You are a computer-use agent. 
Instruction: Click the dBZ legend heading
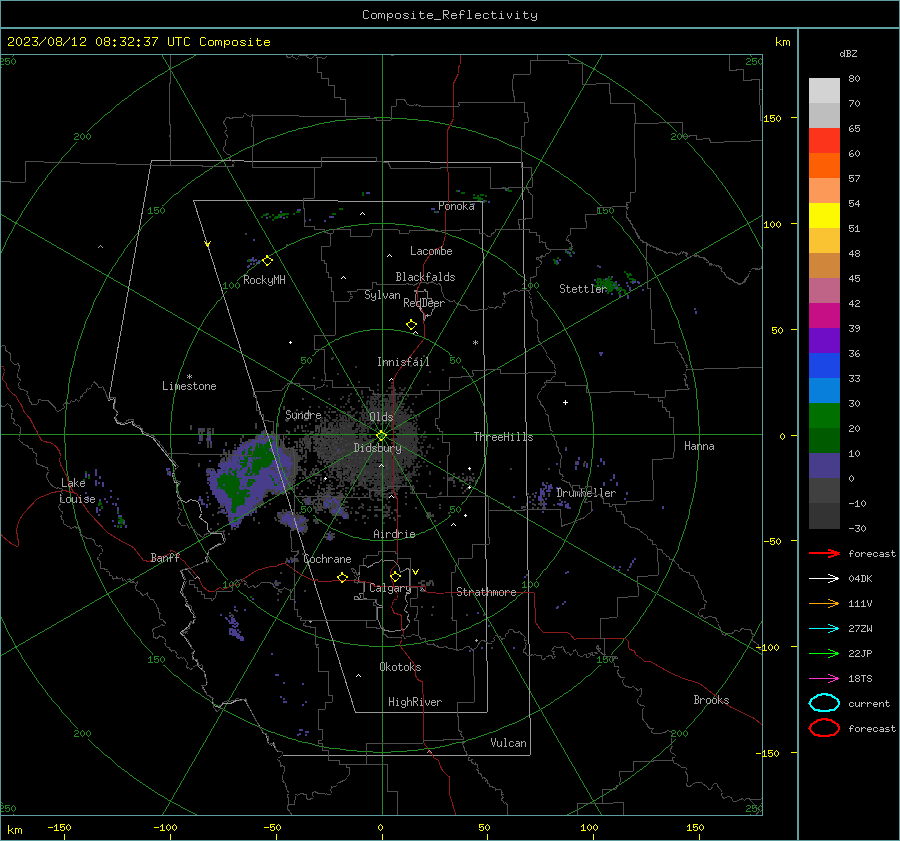pos(848,53)
